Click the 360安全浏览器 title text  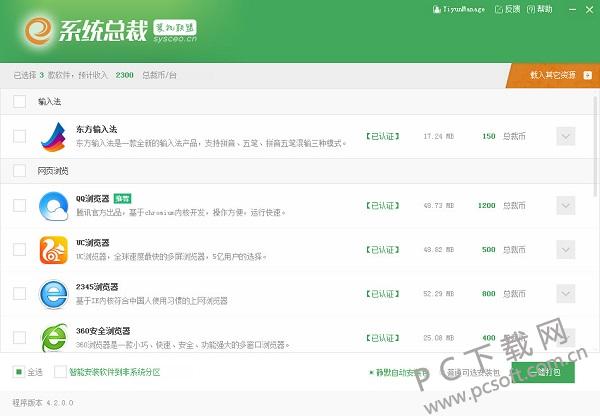pos(103,331)
